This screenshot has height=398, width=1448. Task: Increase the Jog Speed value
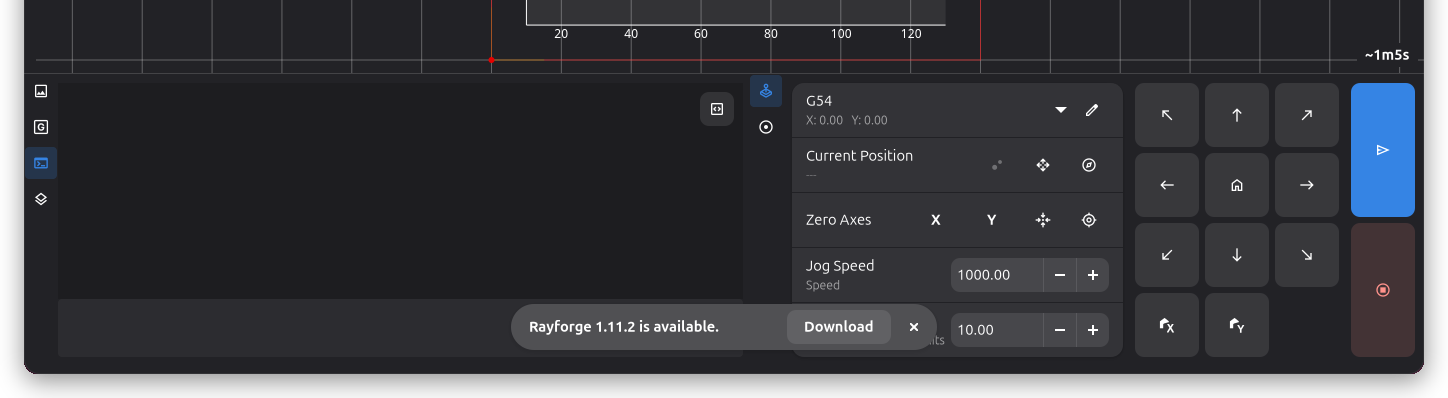click(1093, 275)
